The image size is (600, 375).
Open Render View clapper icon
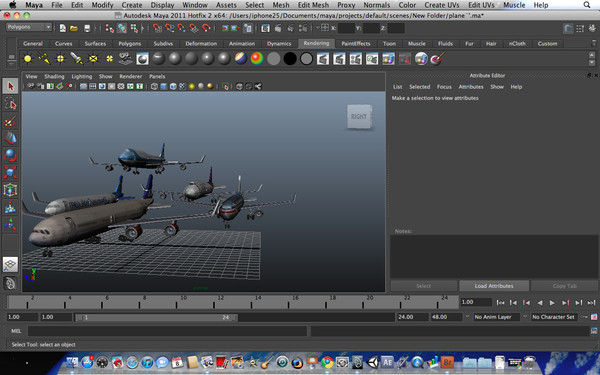point(266,28)
